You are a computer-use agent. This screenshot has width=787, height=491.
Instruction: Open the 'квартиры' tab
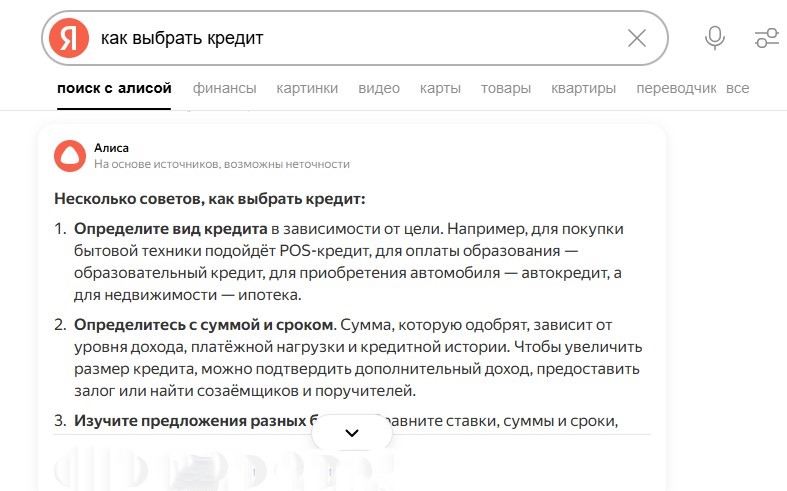click(583, 88)
